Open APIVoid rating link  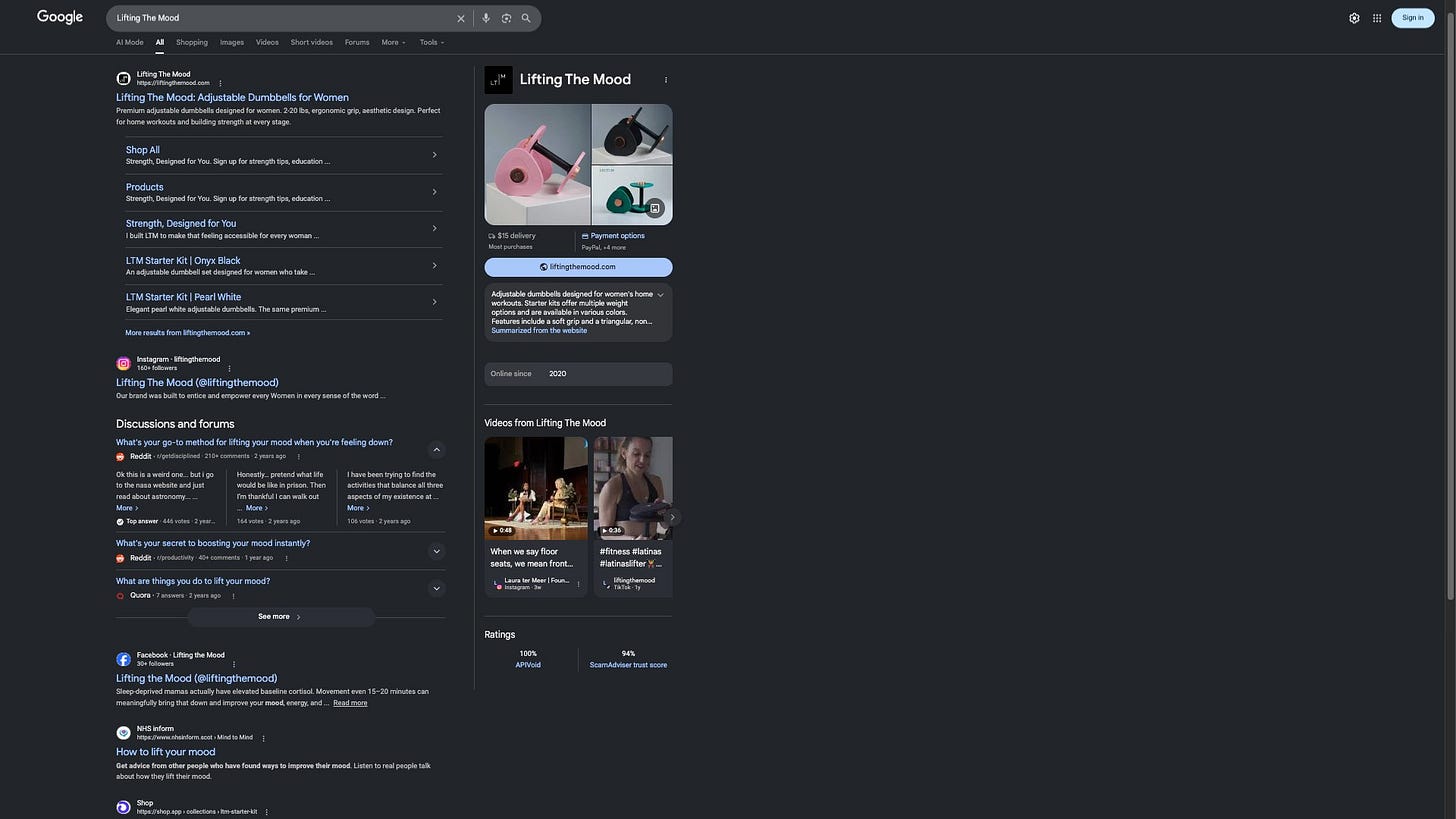pyautogui.click(x=528, y=665)
